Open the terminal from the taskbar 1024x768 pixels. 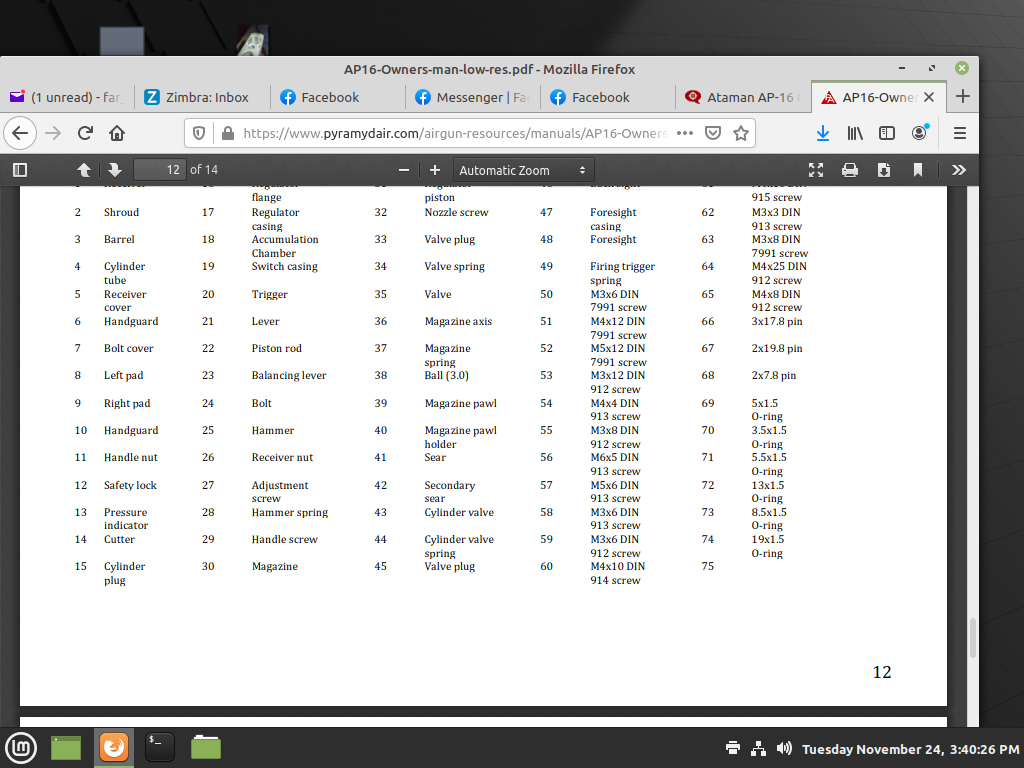coord(159,747)
